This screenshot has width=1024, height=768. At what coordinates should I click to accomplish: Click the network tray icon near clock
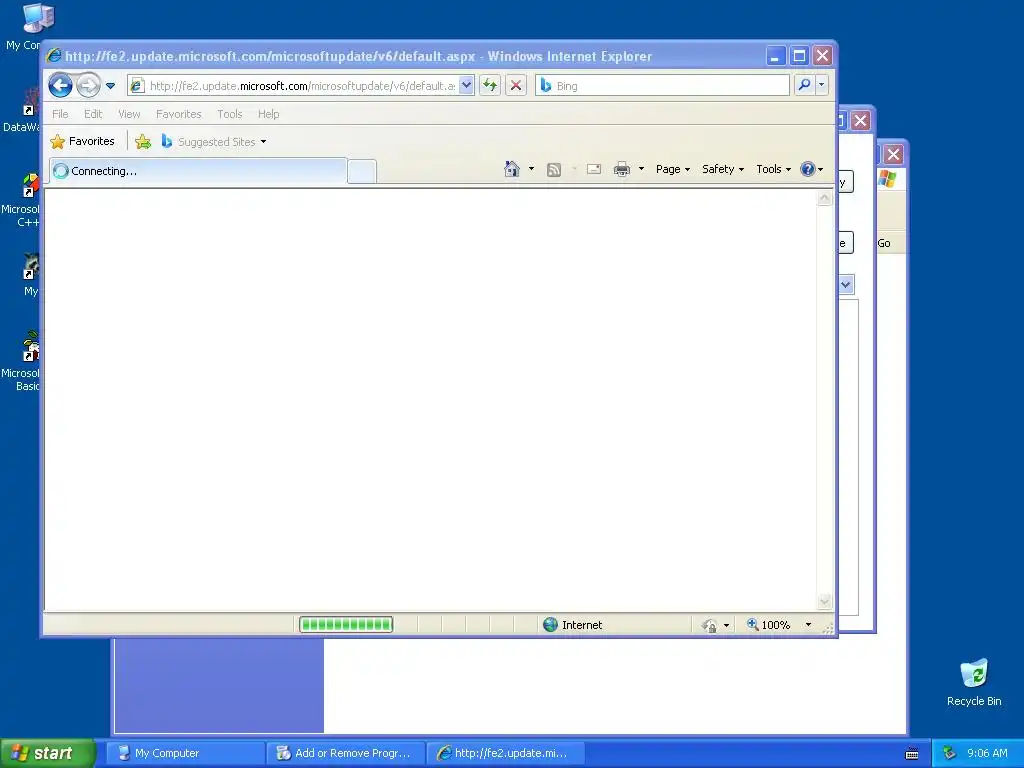pyautogui.click(x=950, y=753)
